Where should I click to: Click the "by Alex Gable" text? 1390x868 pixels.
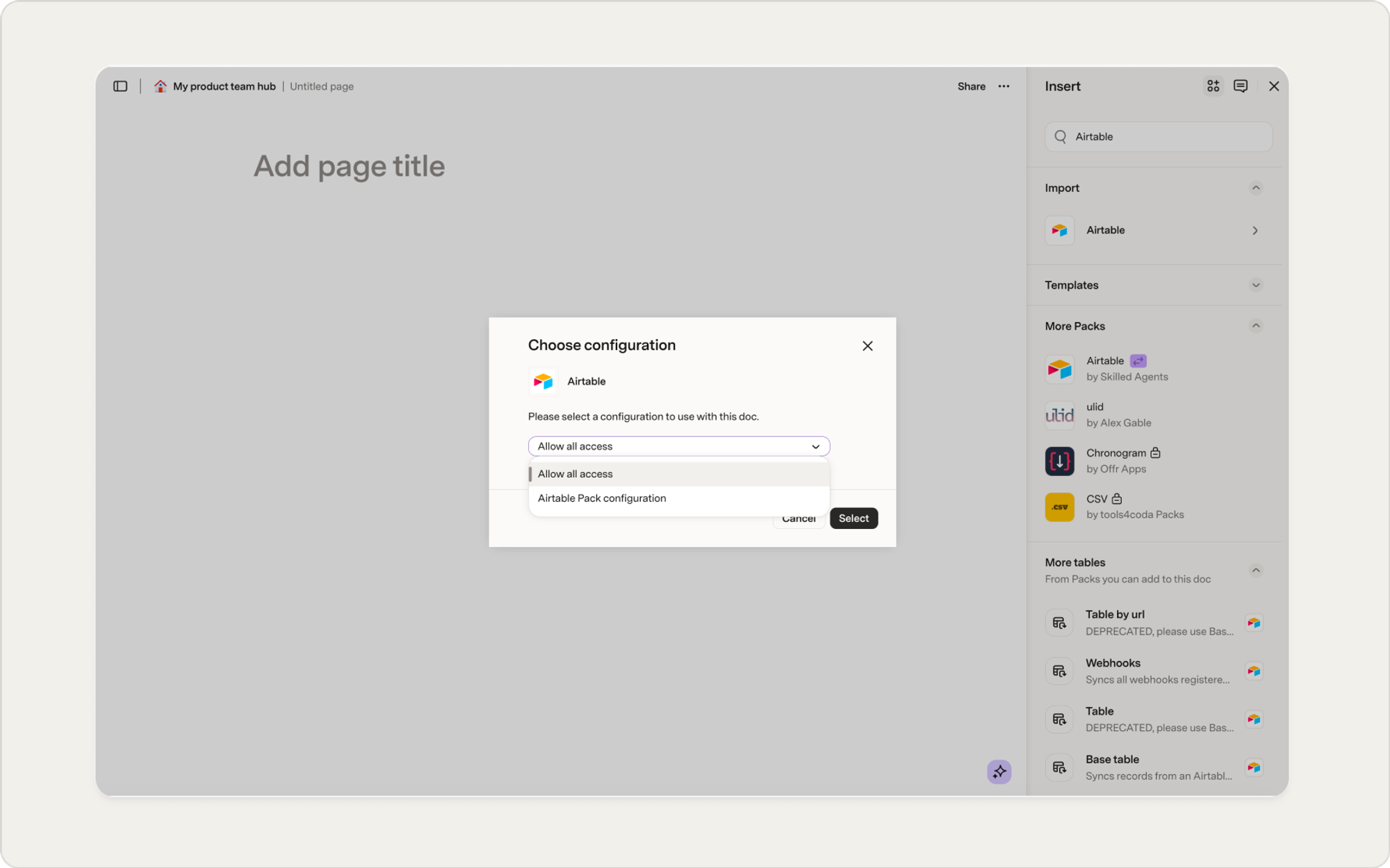tap(1119, 423)
